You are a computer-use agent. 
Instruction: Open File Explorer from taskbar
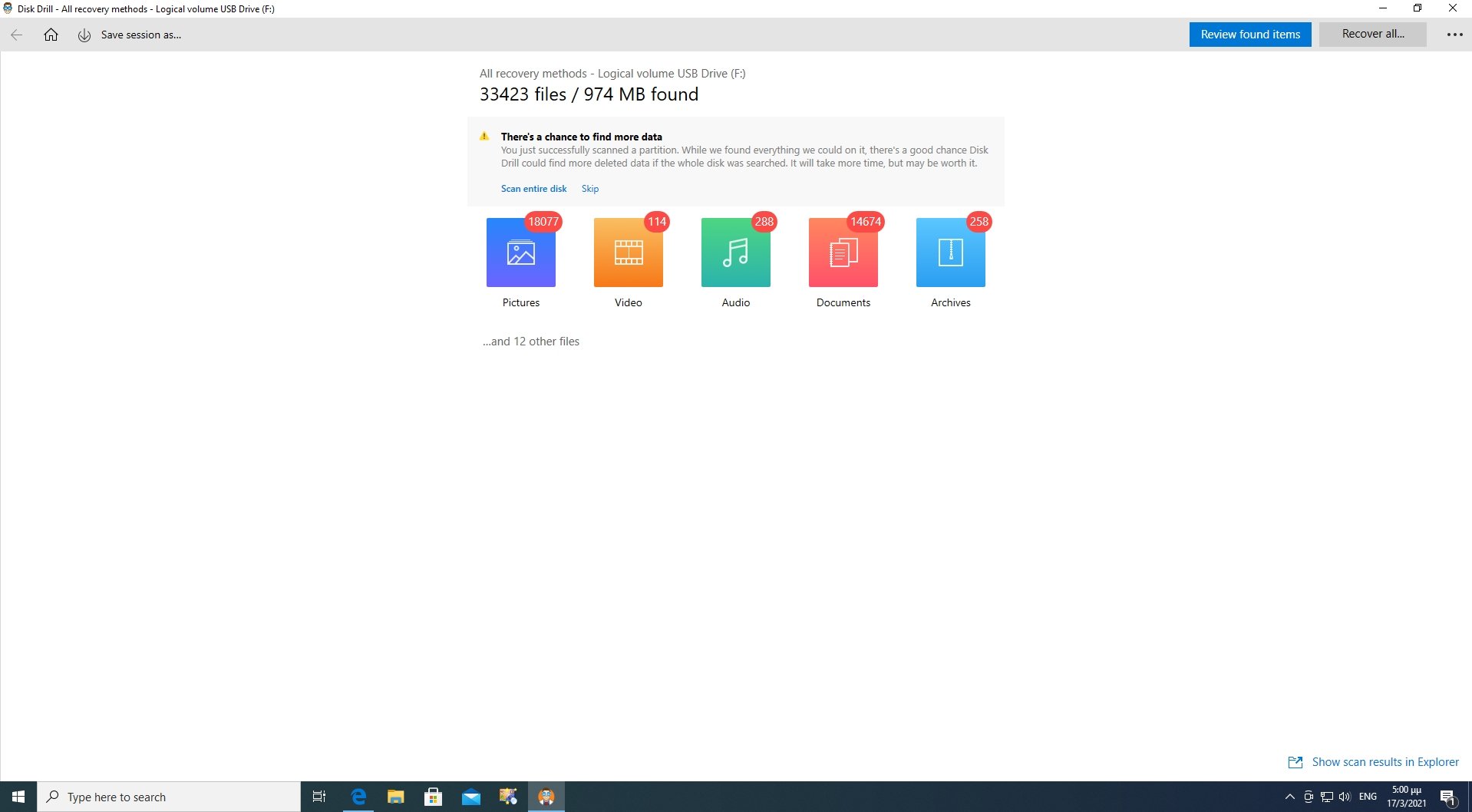click(x=396, y=797)
